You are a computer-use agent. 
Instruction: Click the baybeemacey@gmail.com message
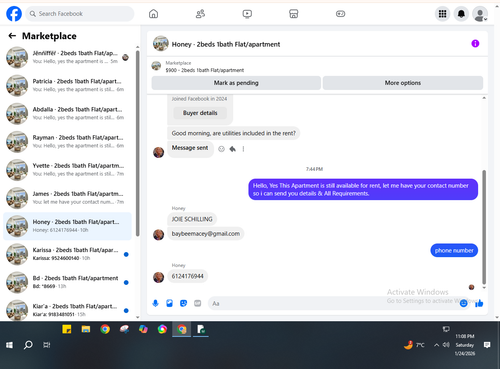tap(206, 234)
